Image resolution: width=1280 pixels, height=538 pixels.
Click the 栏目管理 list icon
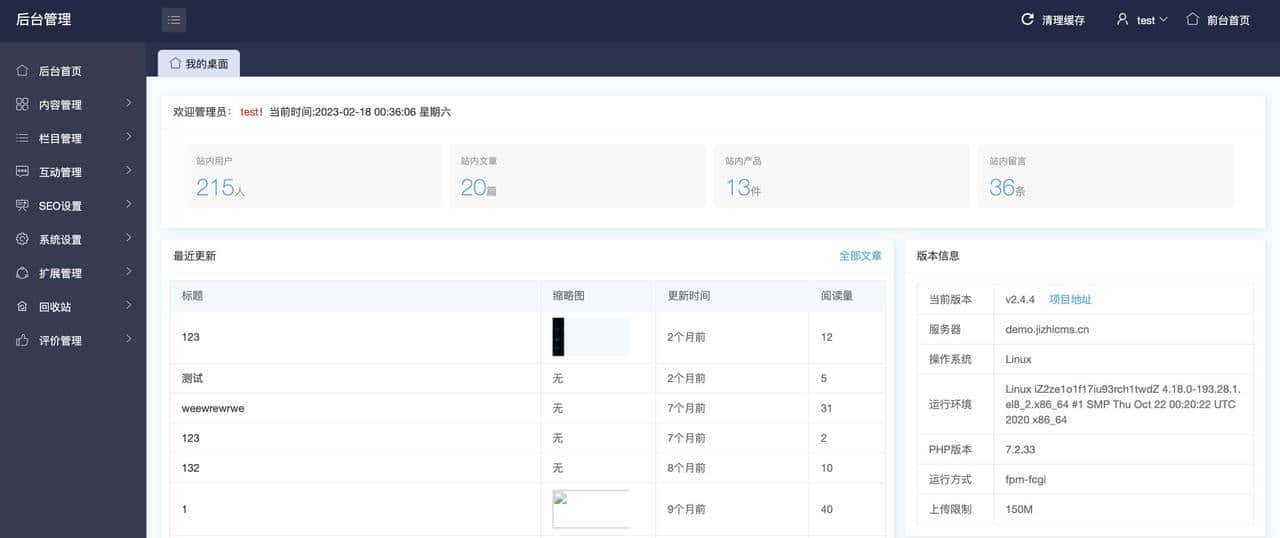point(22,138)
